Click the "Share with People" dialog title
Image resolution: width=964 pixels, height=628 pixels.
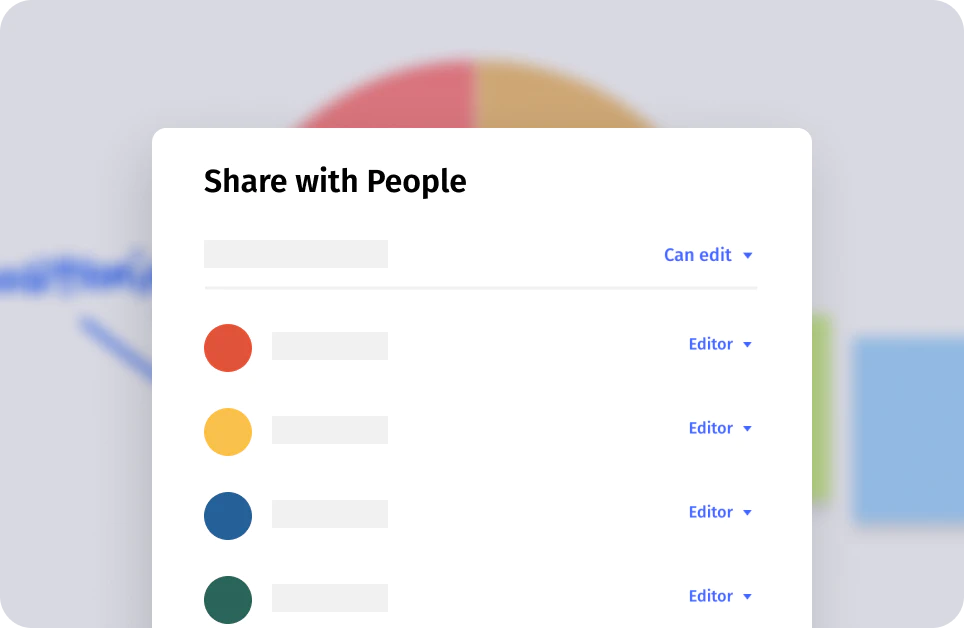pyautogui.click(x=335, y=181)
